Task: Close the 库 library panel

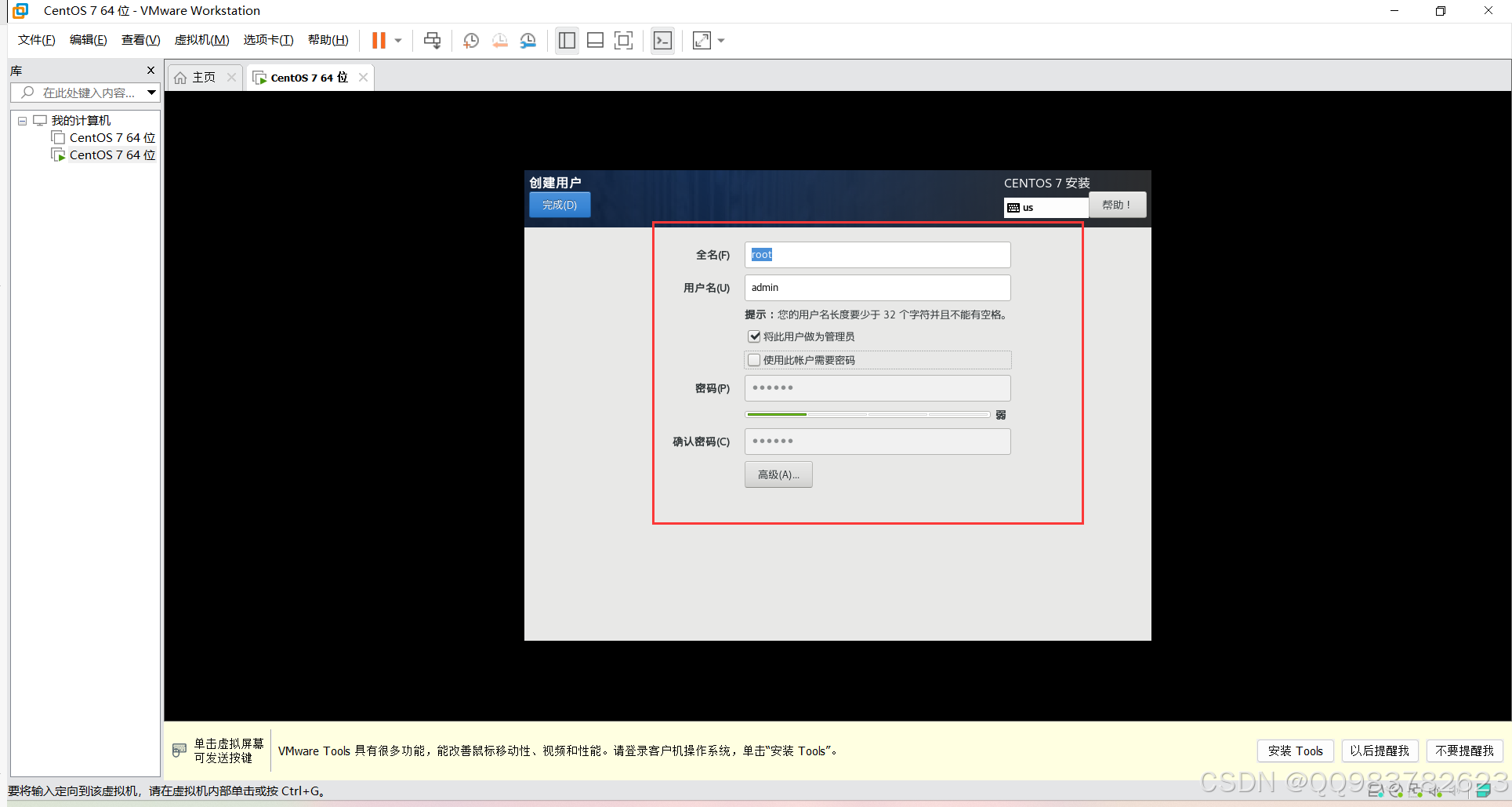Action: [151, 71]
